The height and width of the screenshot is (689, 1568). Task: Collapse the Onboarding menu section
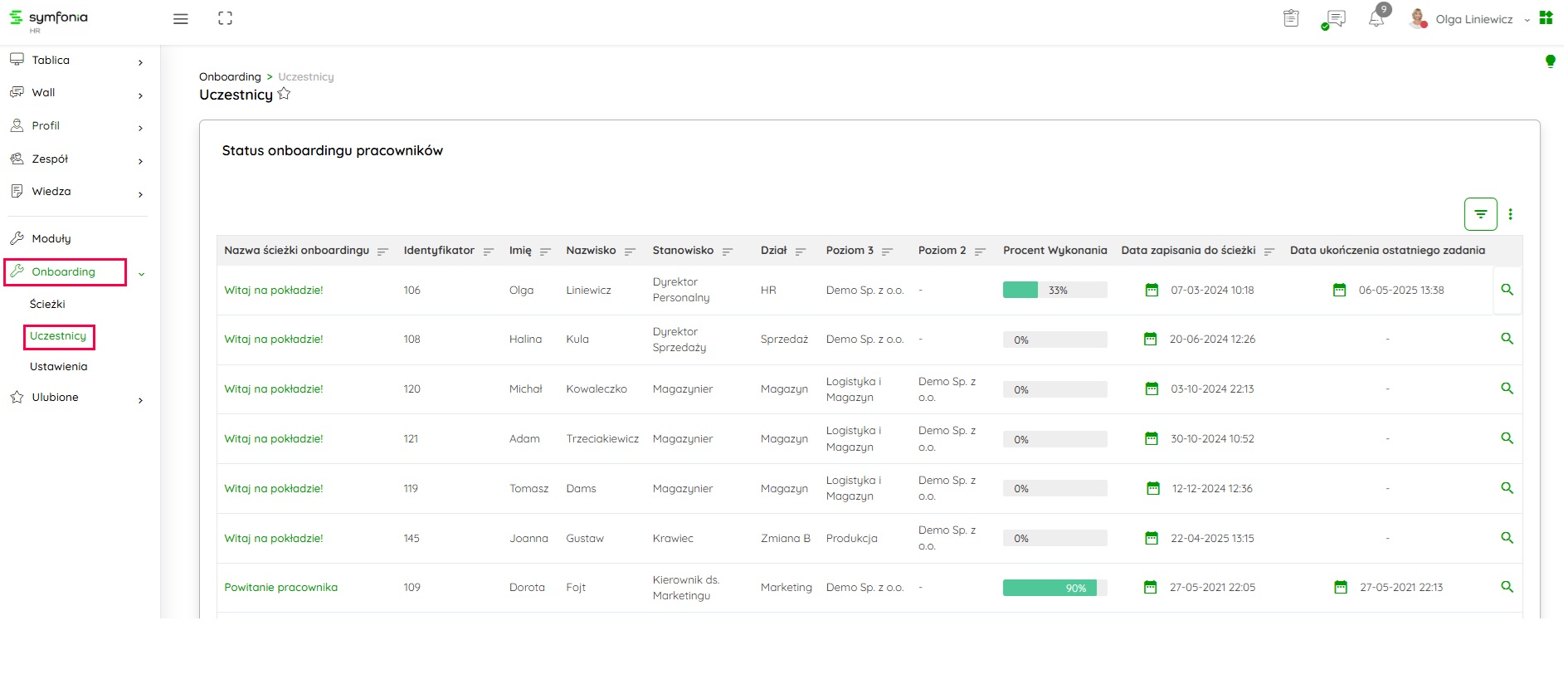tap(141, 273)
